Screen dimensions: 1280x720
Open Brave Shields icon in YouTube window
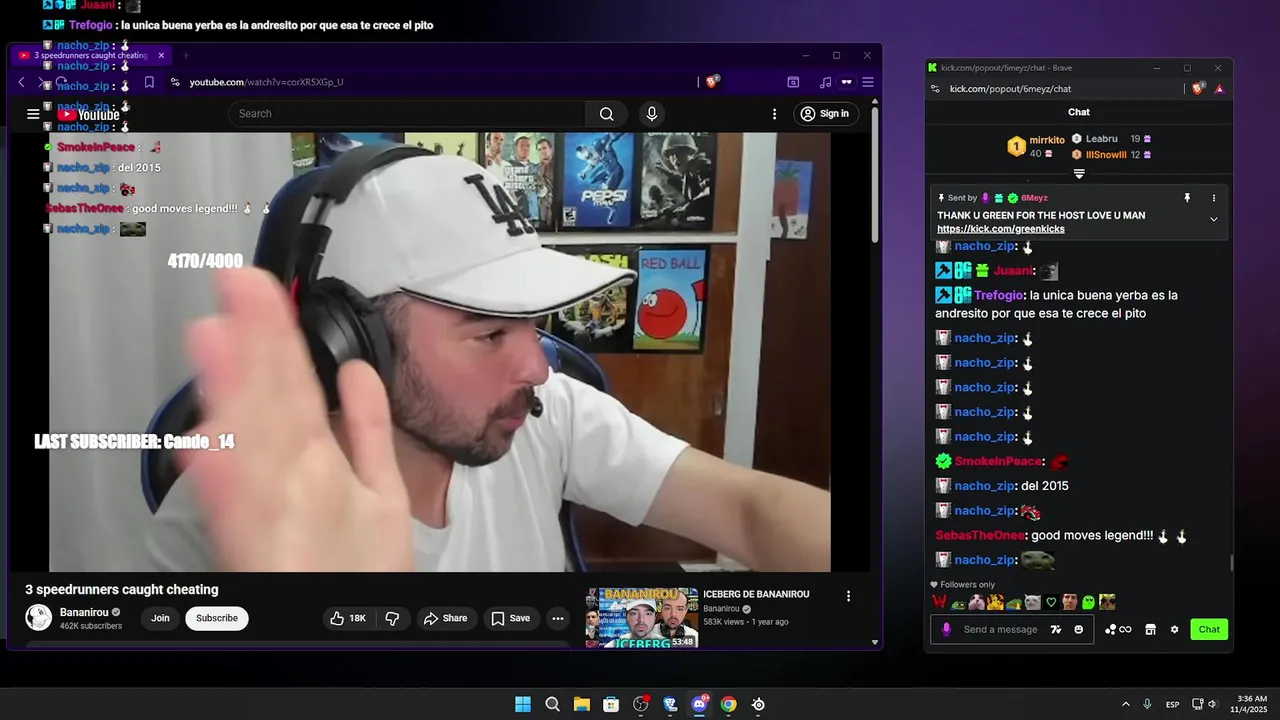[x=711, y=82]
